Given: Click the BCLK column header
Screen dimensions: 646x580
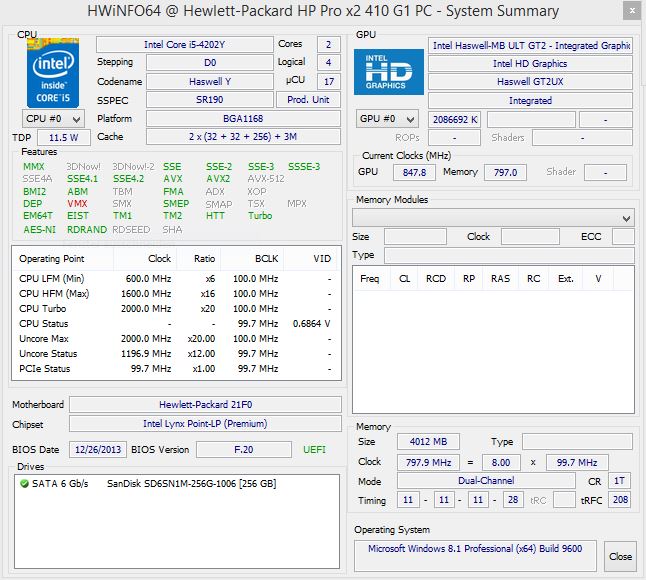Looking at the screenshot, I should tap(252, 259).
